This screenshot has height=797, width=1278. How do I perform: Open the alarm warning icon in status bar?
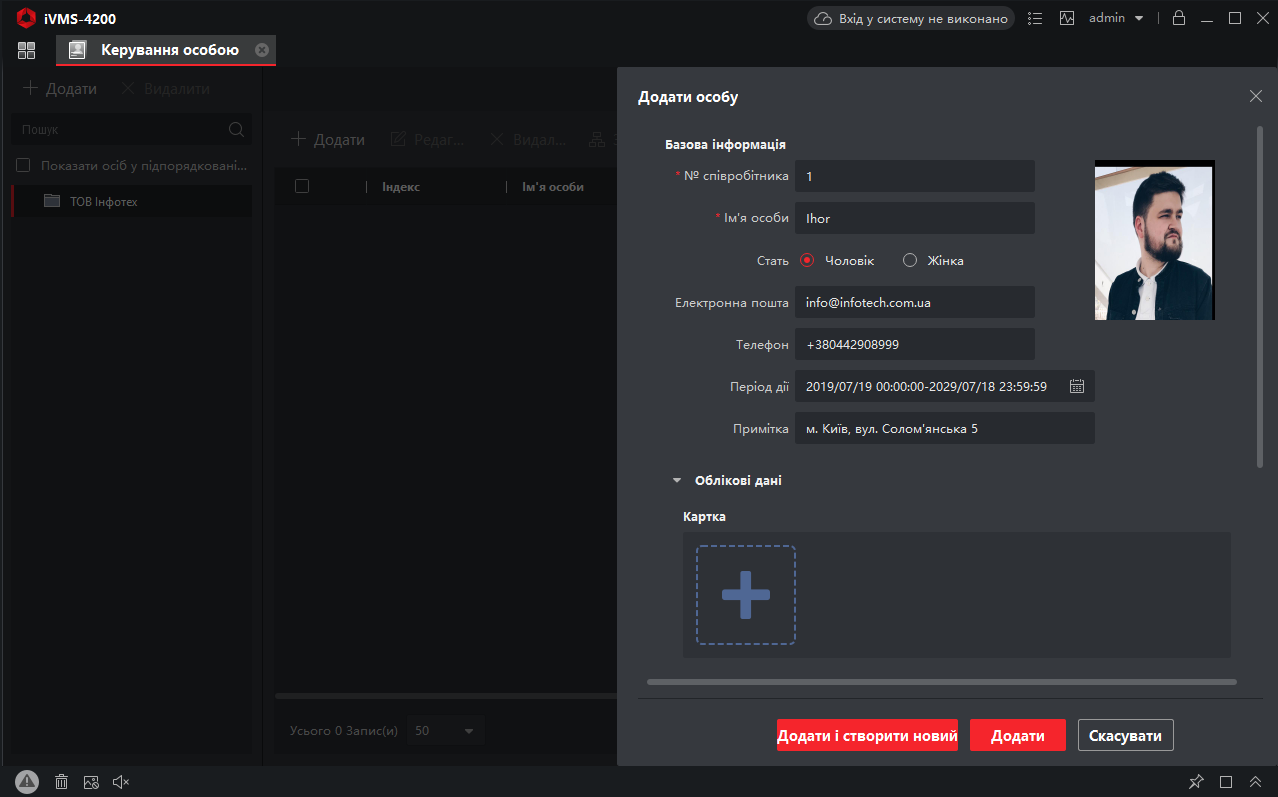27,782
